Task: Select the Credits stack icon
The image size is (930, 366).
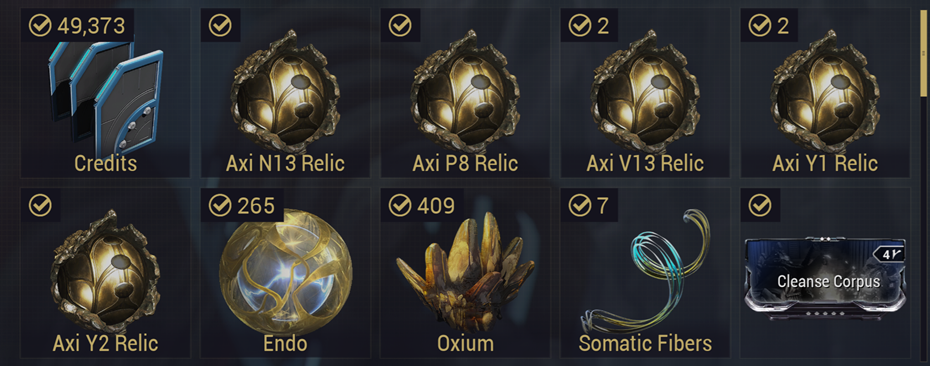Action: [x=105, y=97]
